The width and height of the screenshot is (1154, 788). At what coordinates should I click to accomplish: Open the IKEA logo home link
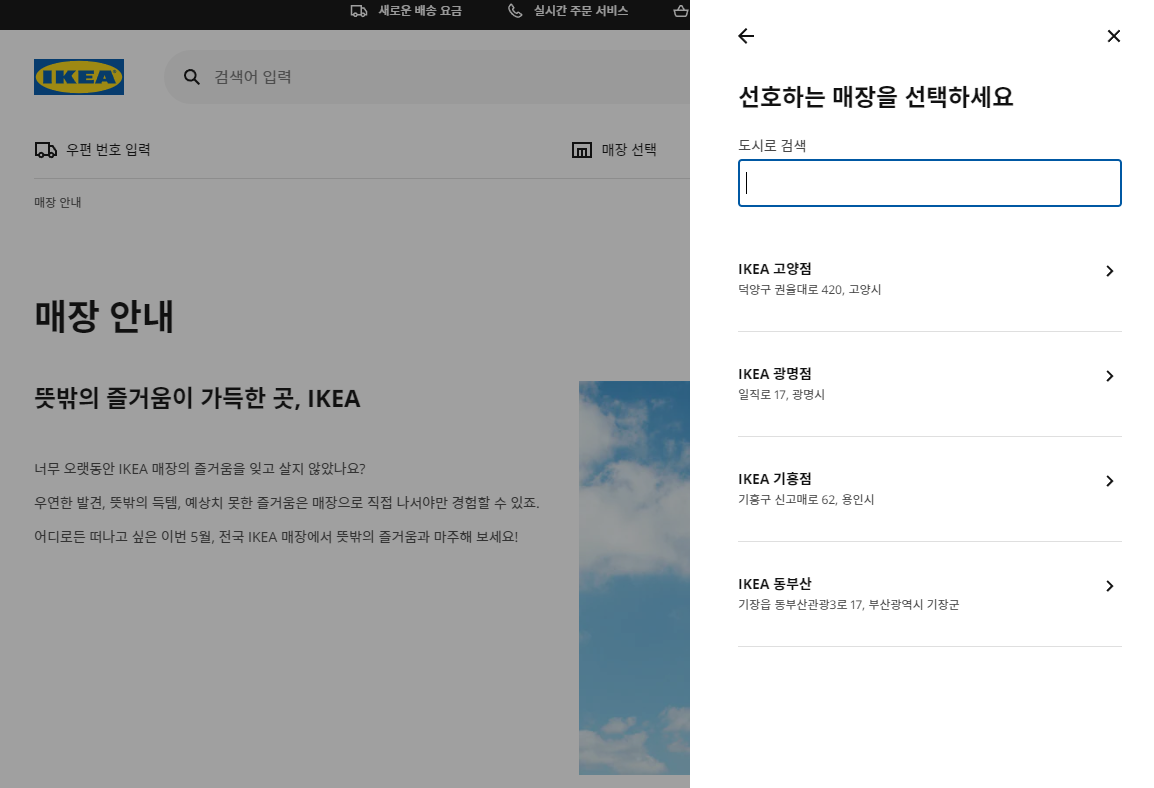click(79, 77)
